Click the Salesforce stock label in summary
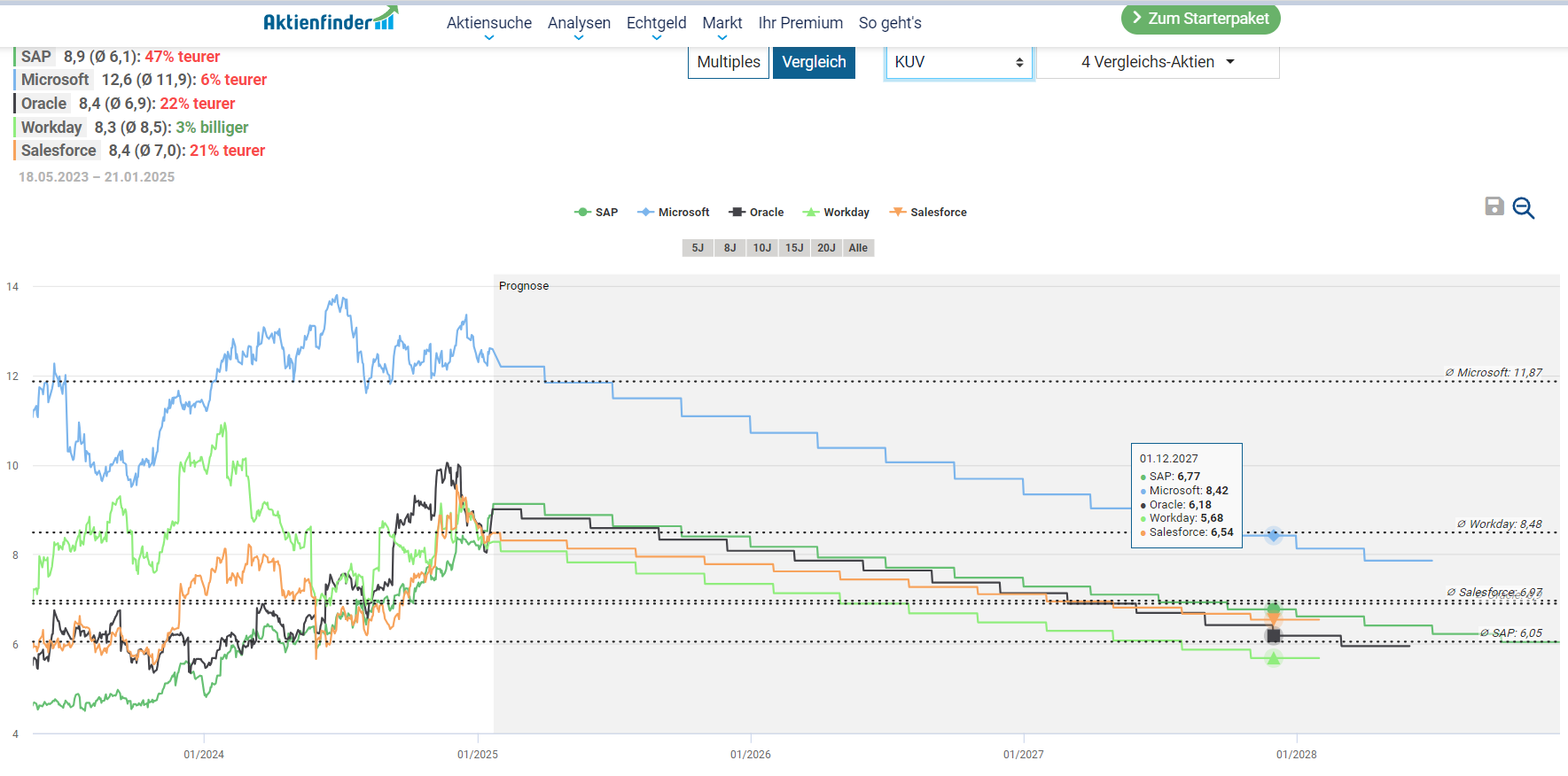The height and width of the screenshot is (776, 1568). pos(59,151)
